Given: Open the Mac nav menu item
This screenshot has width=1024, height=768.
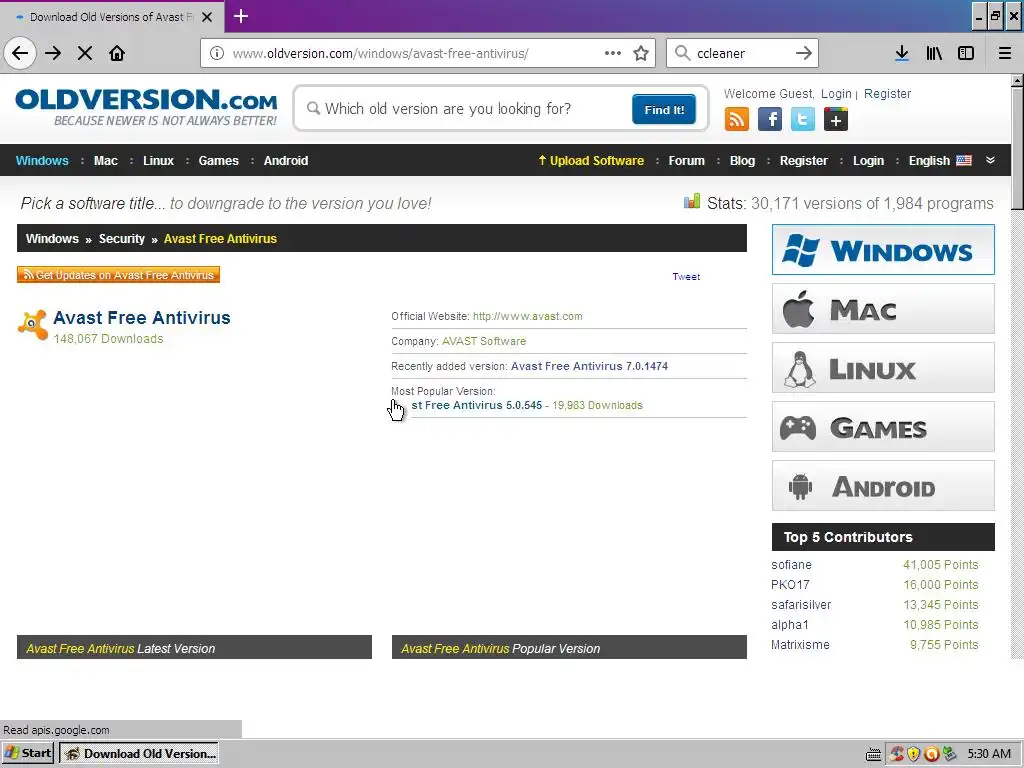Looking at the screenshot, I should pos(106,161).
